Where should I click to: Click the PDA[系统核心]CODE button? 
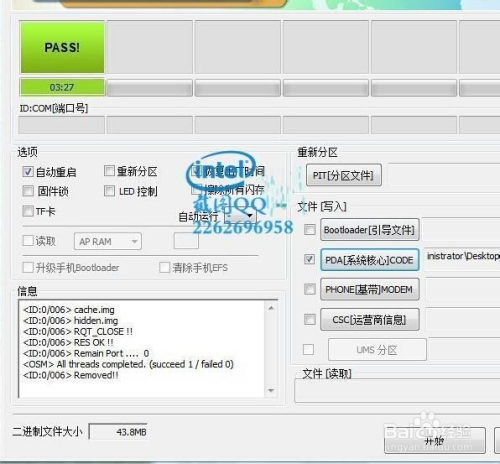[369, 260]
